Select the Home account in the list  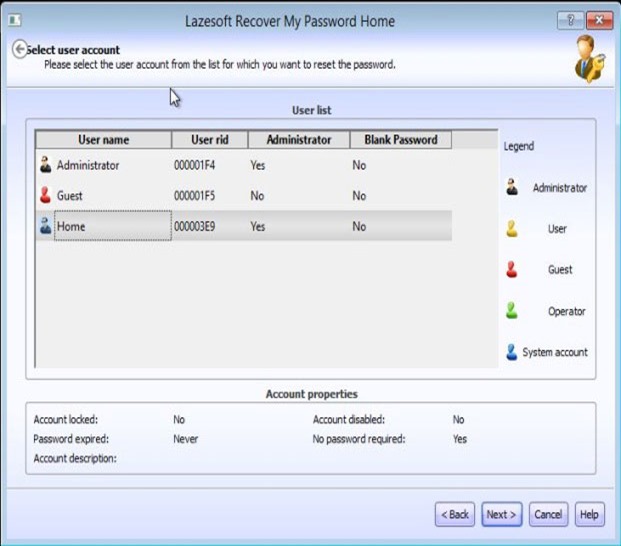point(244,226)
